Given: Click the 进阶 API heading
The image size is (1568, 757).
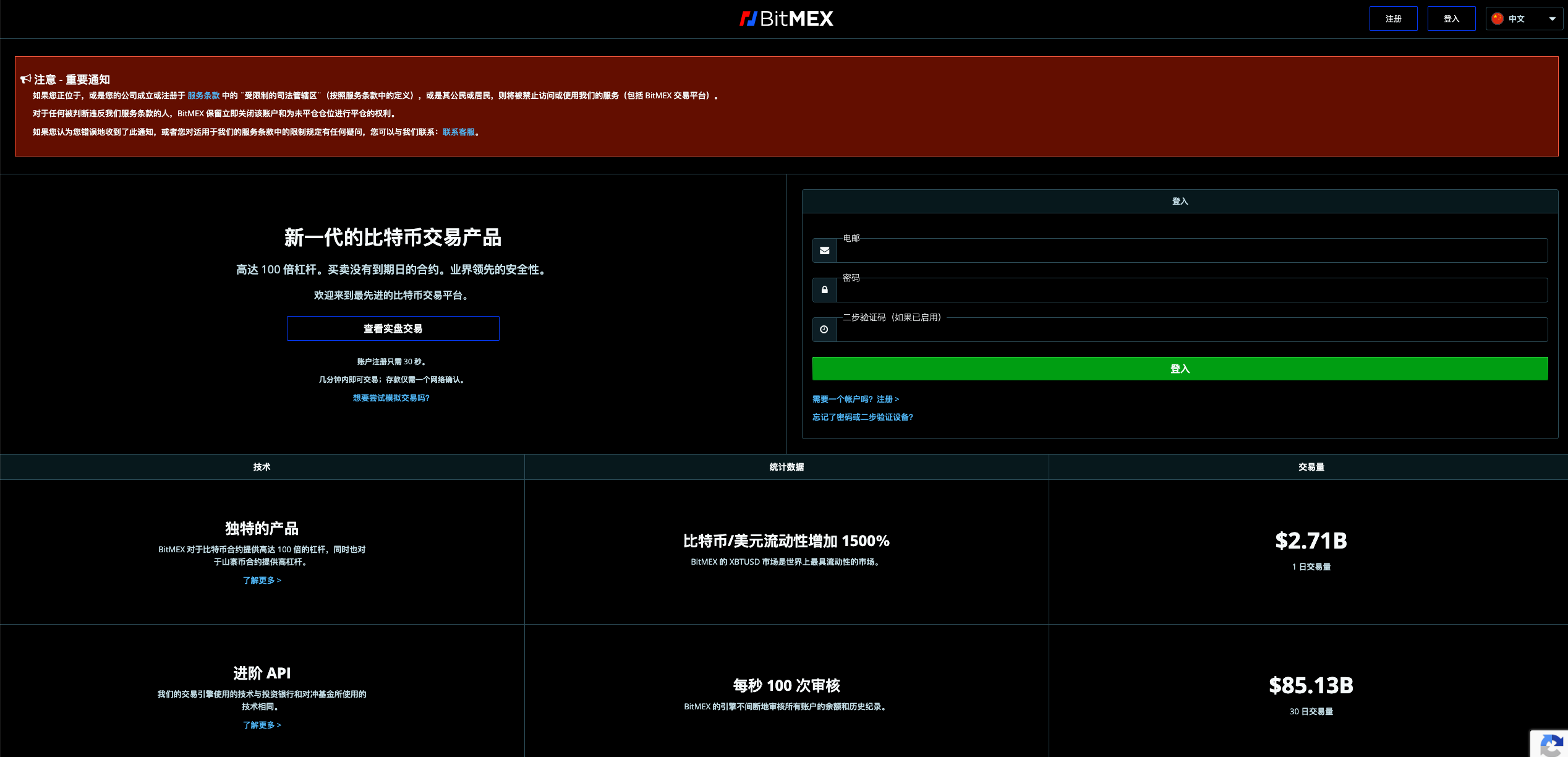Looking at the screenshot, I should [262, 673].
